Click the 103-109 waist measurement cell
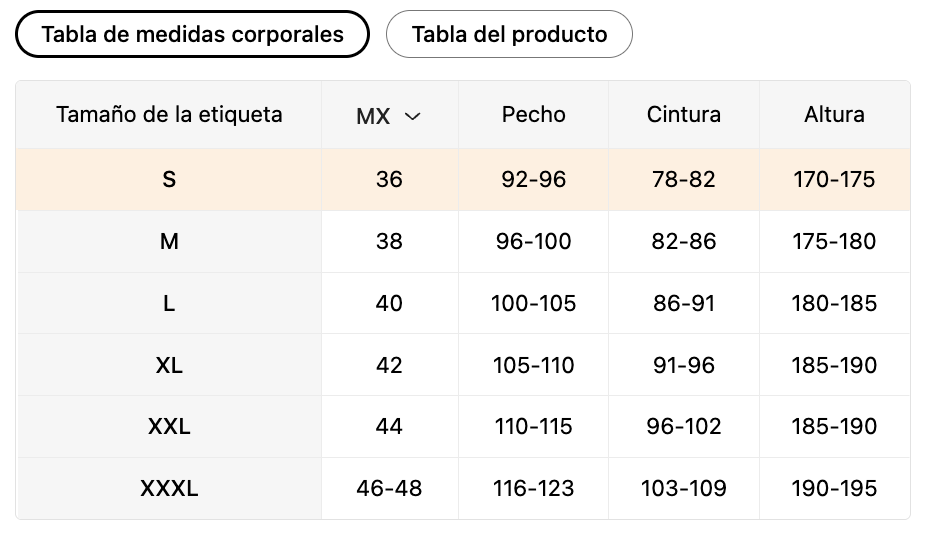 684,488
